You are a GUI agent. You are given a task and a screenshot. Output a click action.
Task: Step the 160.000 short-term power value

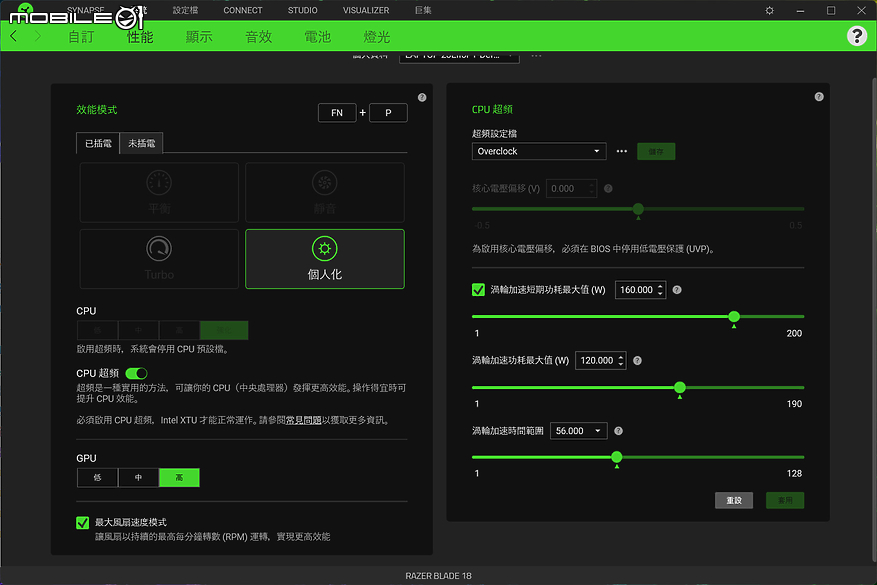point(661,290)
